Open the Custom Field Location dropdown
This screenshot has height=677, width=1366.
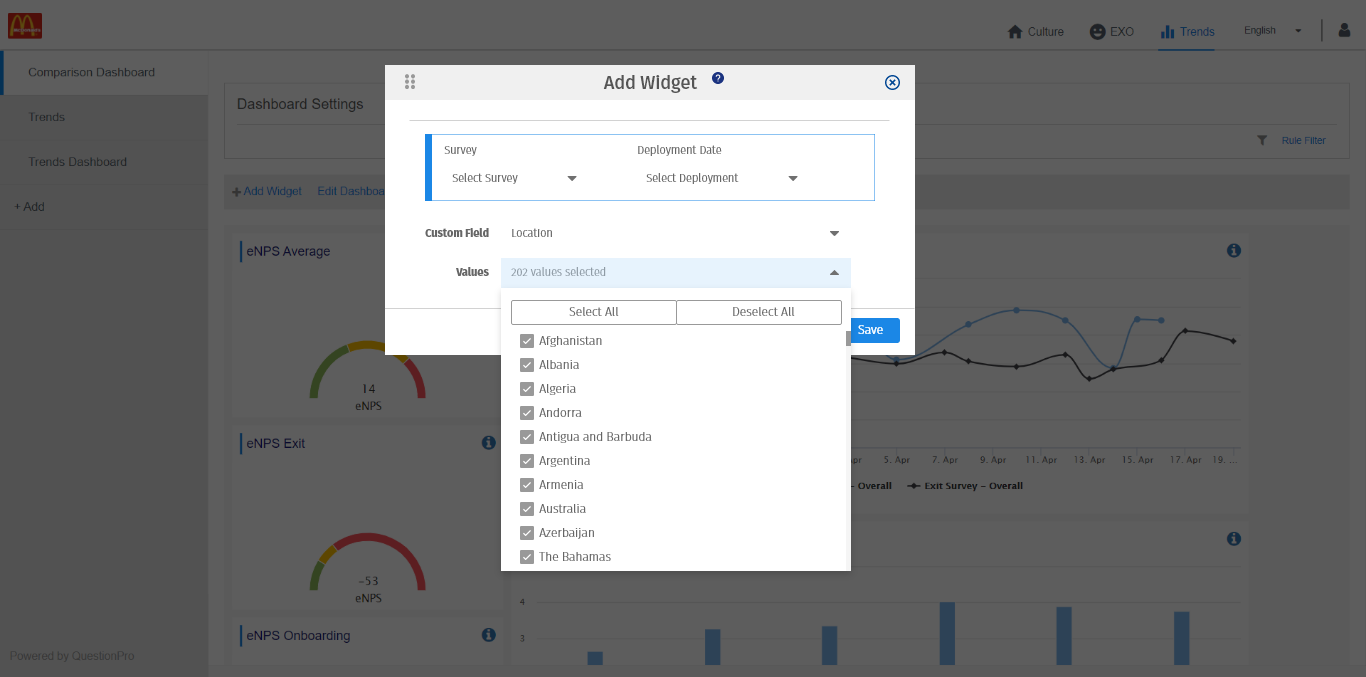675,233
